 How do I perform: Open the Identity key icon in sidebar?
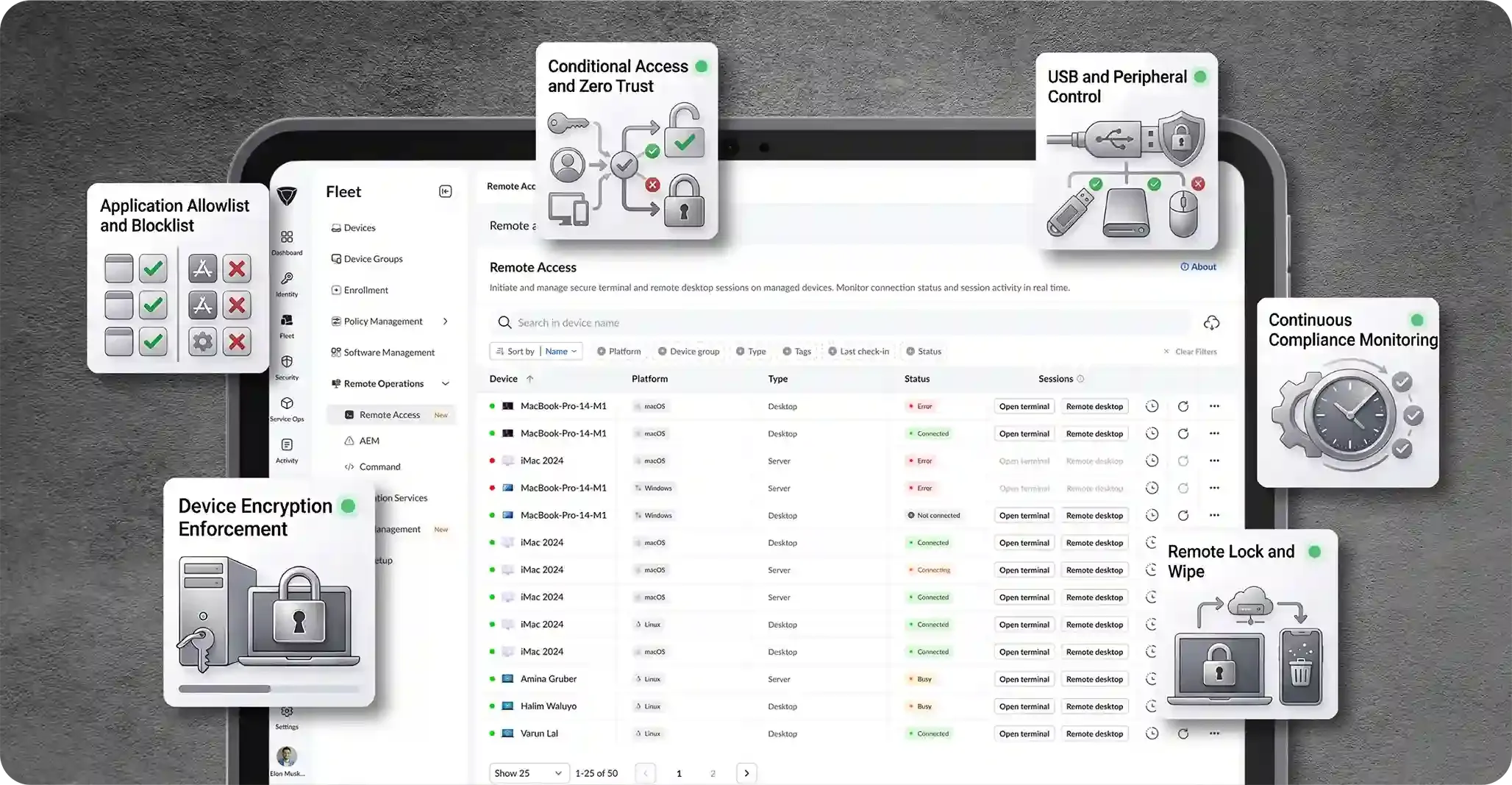287,279
